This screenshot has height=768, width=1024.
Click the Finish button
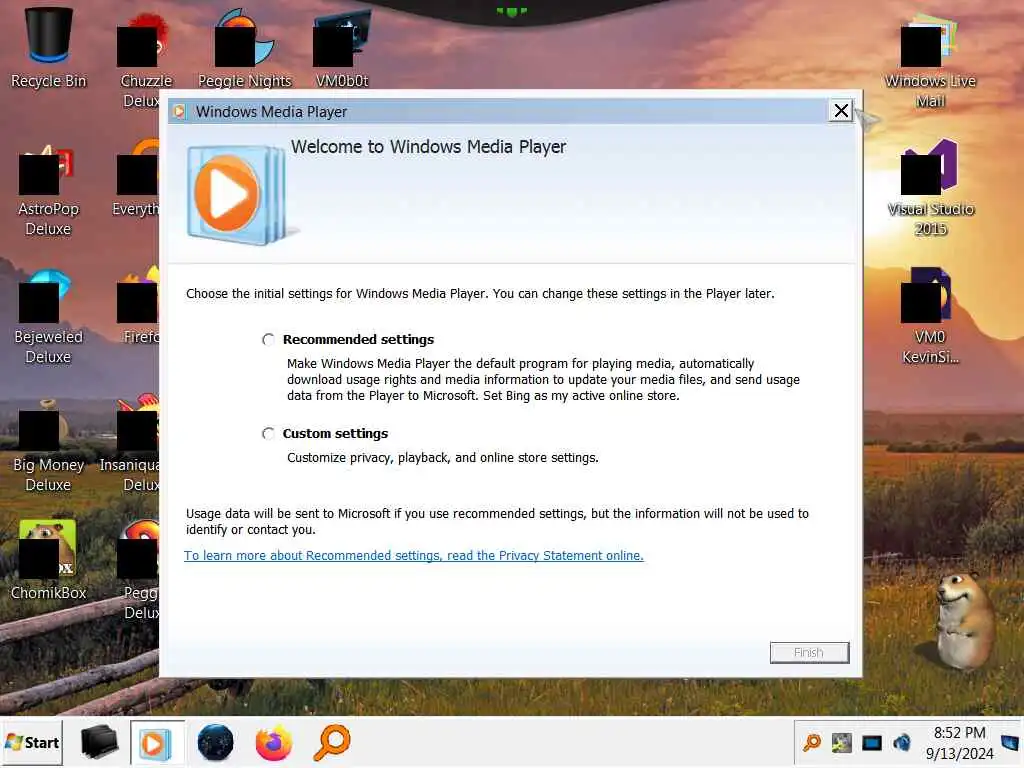pyautogui.click(x=809, y=652)
